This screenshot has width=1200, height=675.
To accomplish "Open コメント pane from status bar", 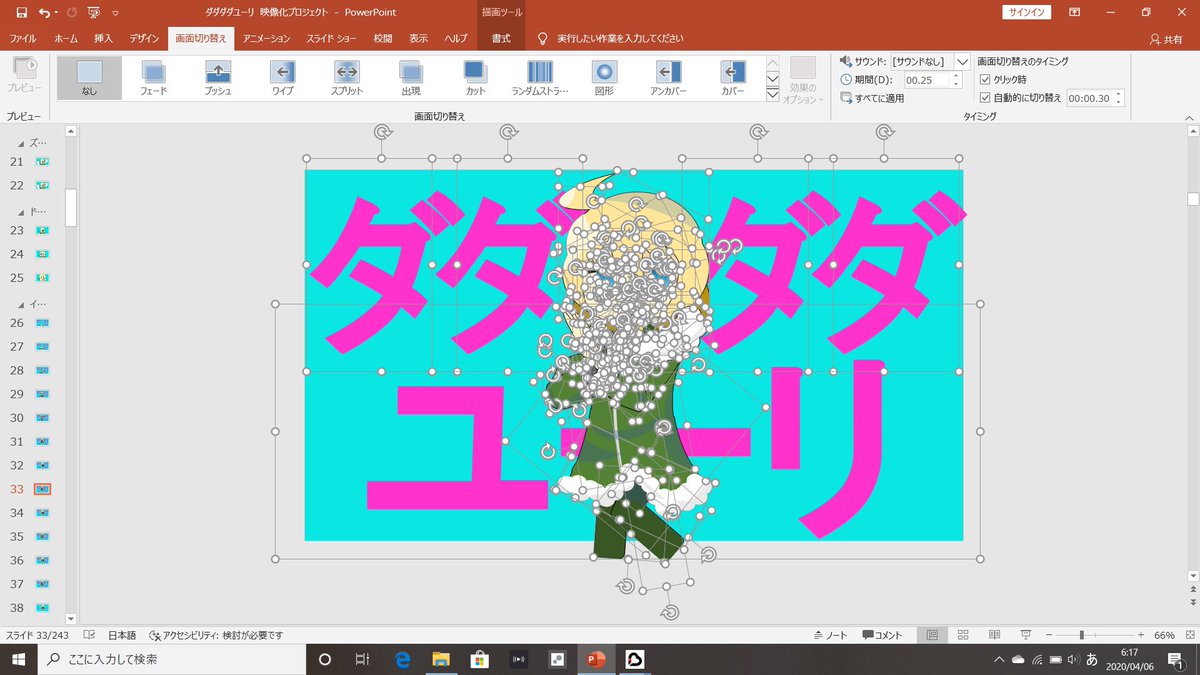I will 882,635.
